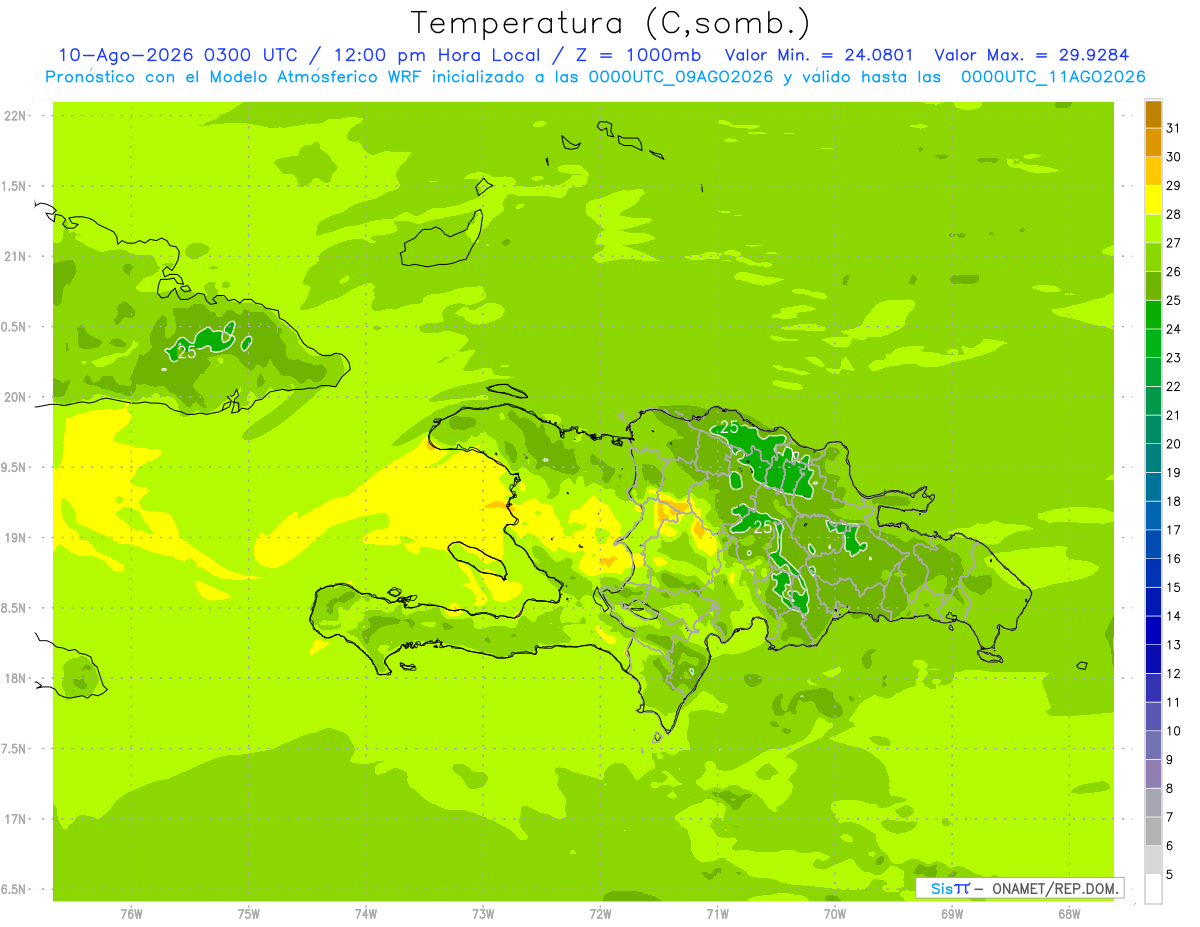The height and width of the screenshot is (927, 1200).
Task: Click the colorbar label "15"
Action: click(x=1174, y=587)
